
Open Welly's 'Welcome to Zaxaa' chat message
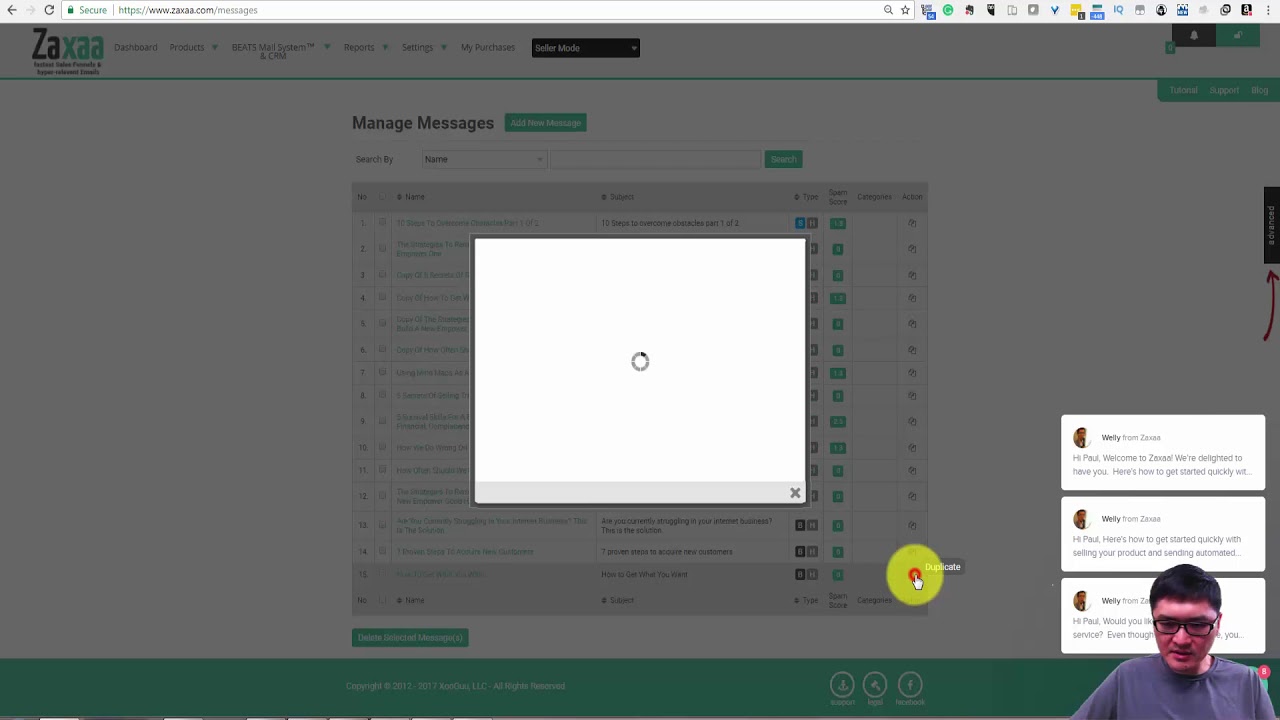click(x=1163, y=453)
